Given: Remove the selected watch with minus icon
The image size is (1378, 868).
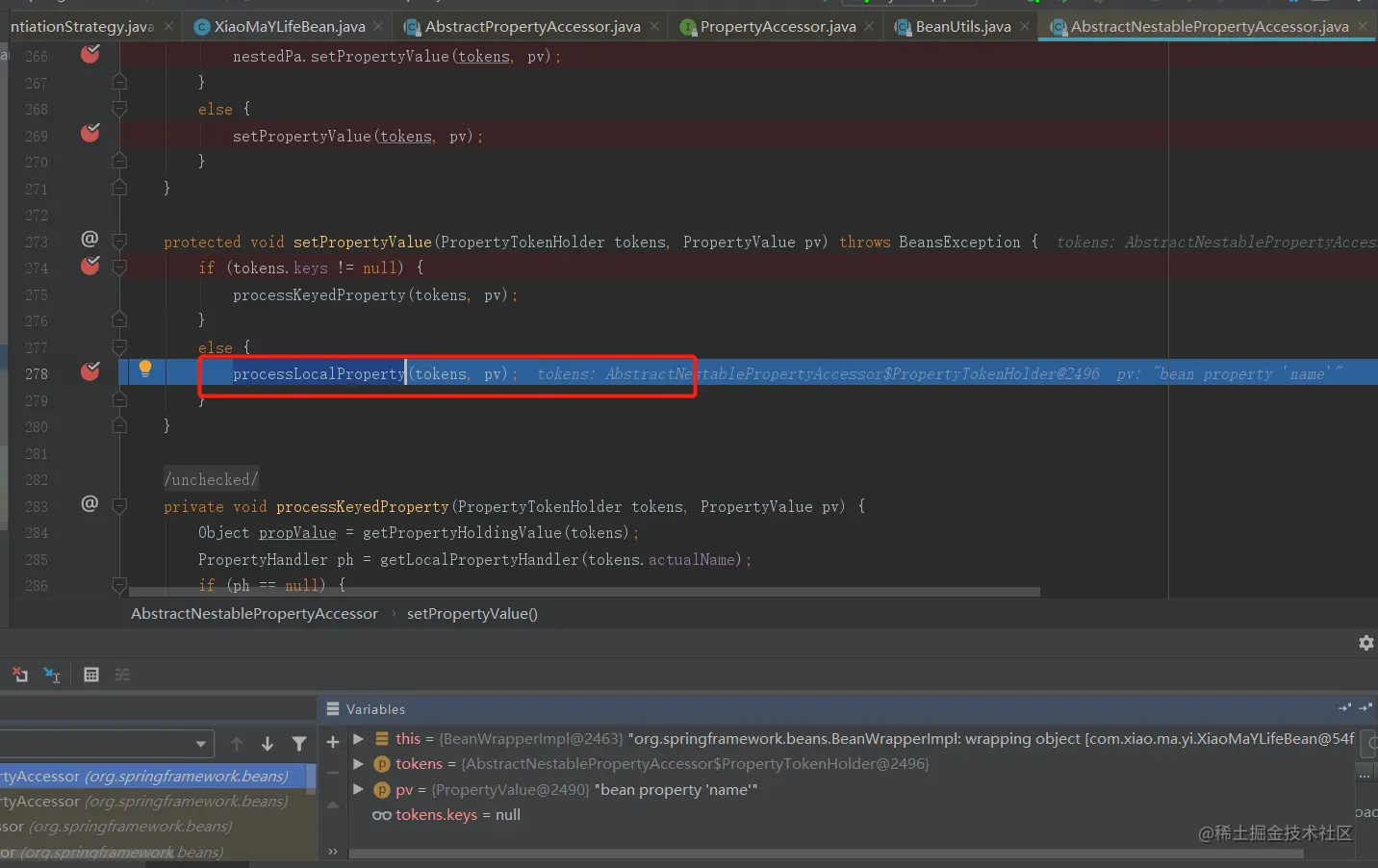Looking at the screenshot, I should point(333,773).
